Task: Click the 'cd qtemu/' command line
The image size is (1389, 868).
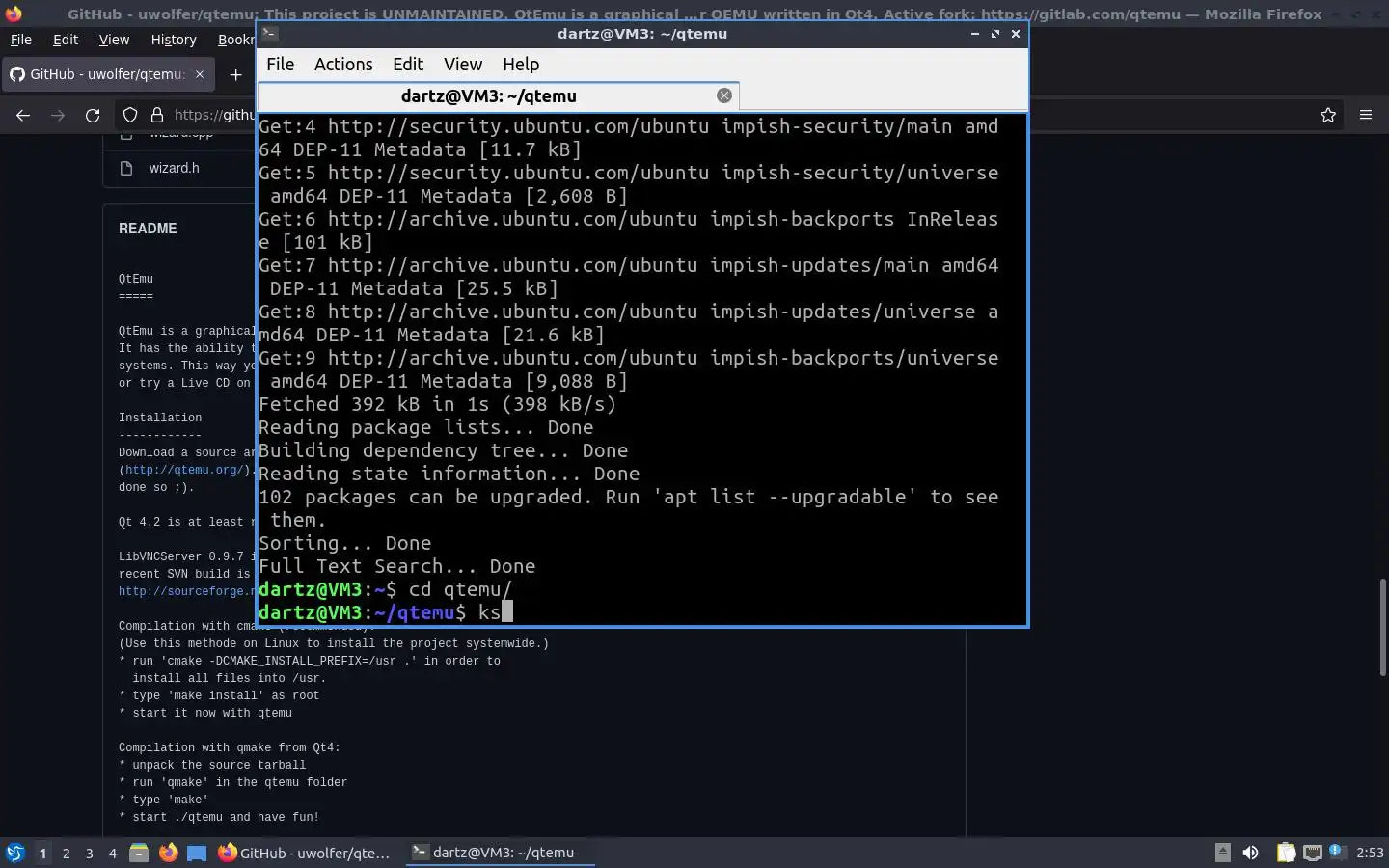Action: (x=386, y=589)
